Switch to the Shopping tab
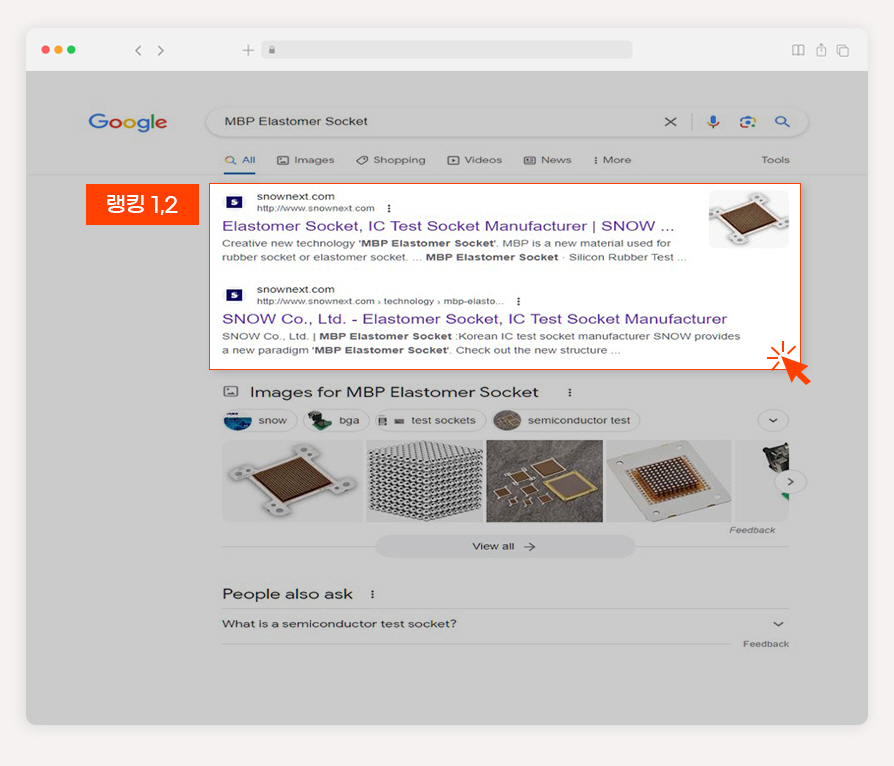 coord(391,160)
